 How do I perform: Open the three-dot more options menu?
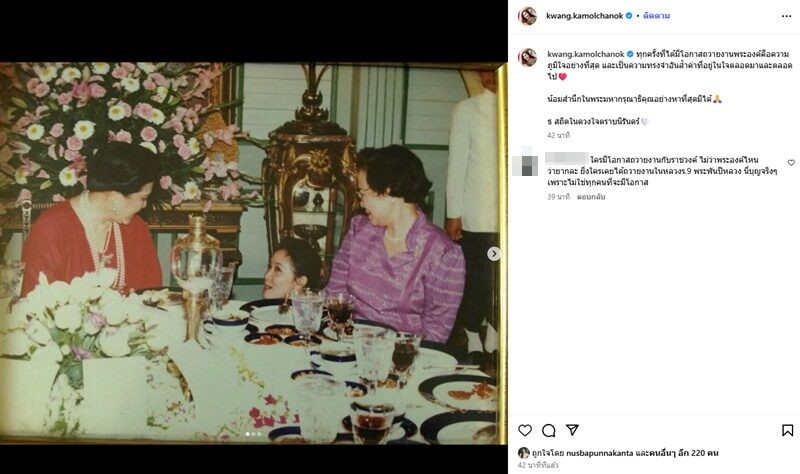click(x=786, y=16)
